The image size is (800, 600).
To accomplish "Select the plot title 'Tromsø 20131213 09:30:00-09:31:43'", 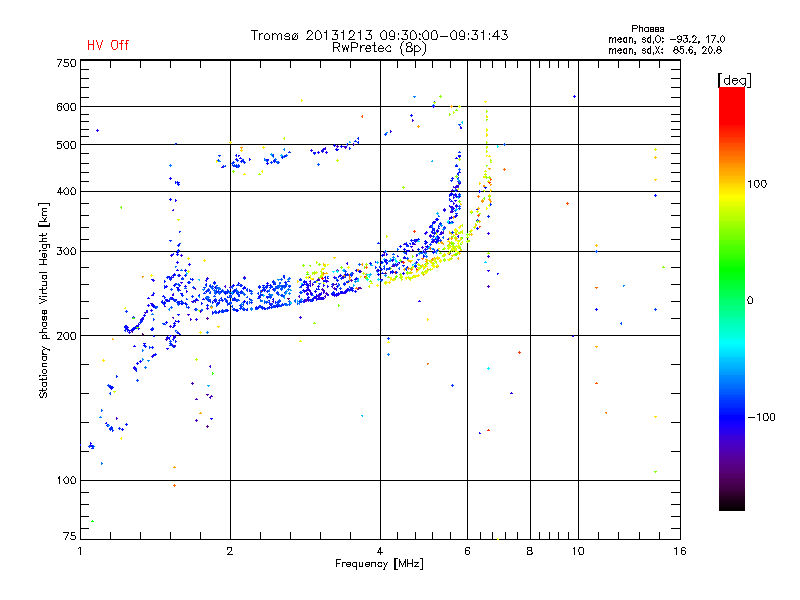I will click(x=380, y=35).
